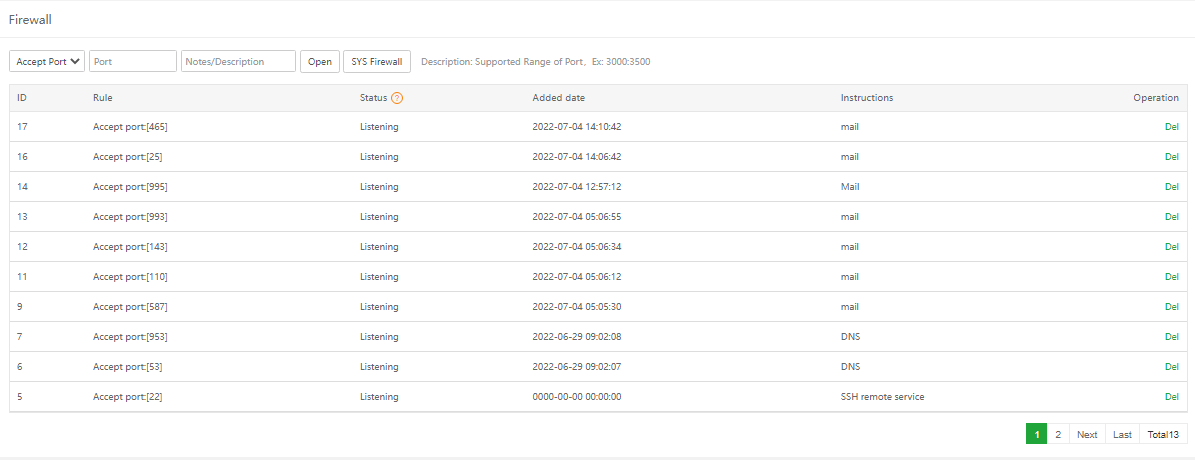1195x460 pixels.
Task: Delete the rule for port 465
Action: tap(1172, 127)
